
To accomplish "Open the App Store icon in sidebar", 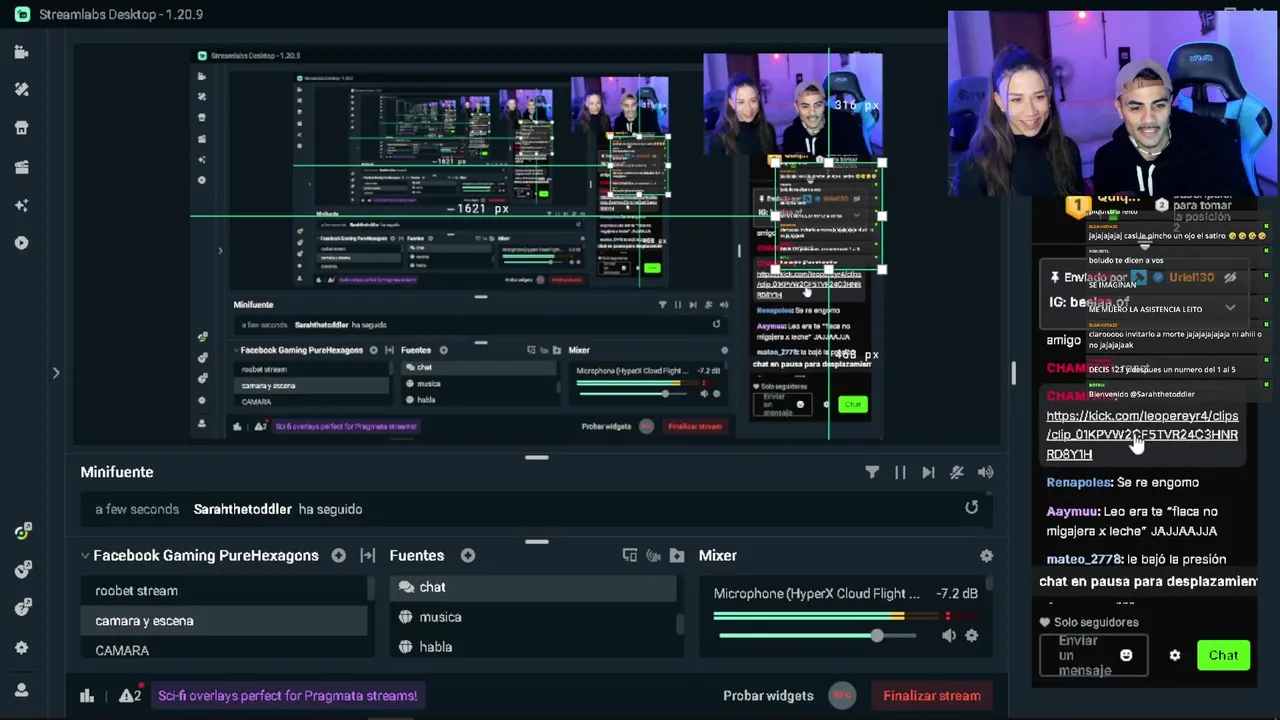I will 21,128.
